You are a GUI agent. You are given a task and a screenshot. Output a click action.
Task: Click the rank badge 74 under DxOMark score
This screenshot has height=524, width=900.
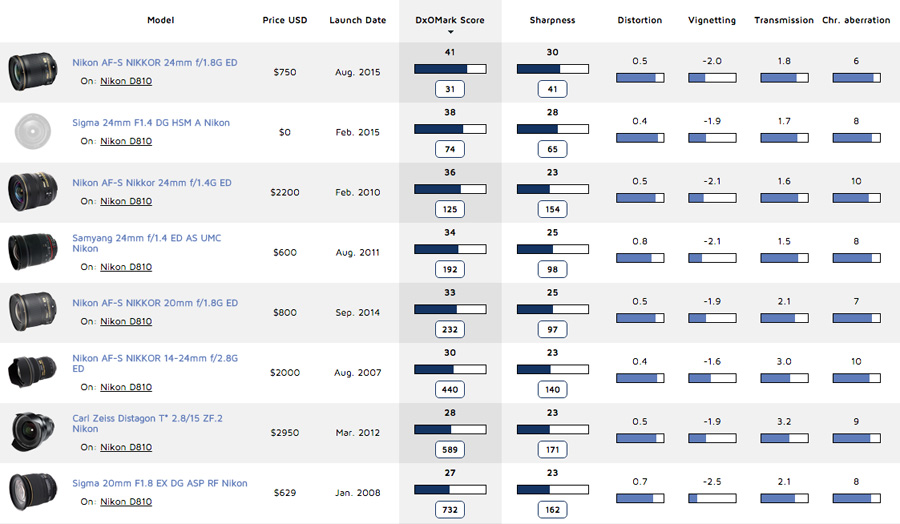[x=450, y=149]
